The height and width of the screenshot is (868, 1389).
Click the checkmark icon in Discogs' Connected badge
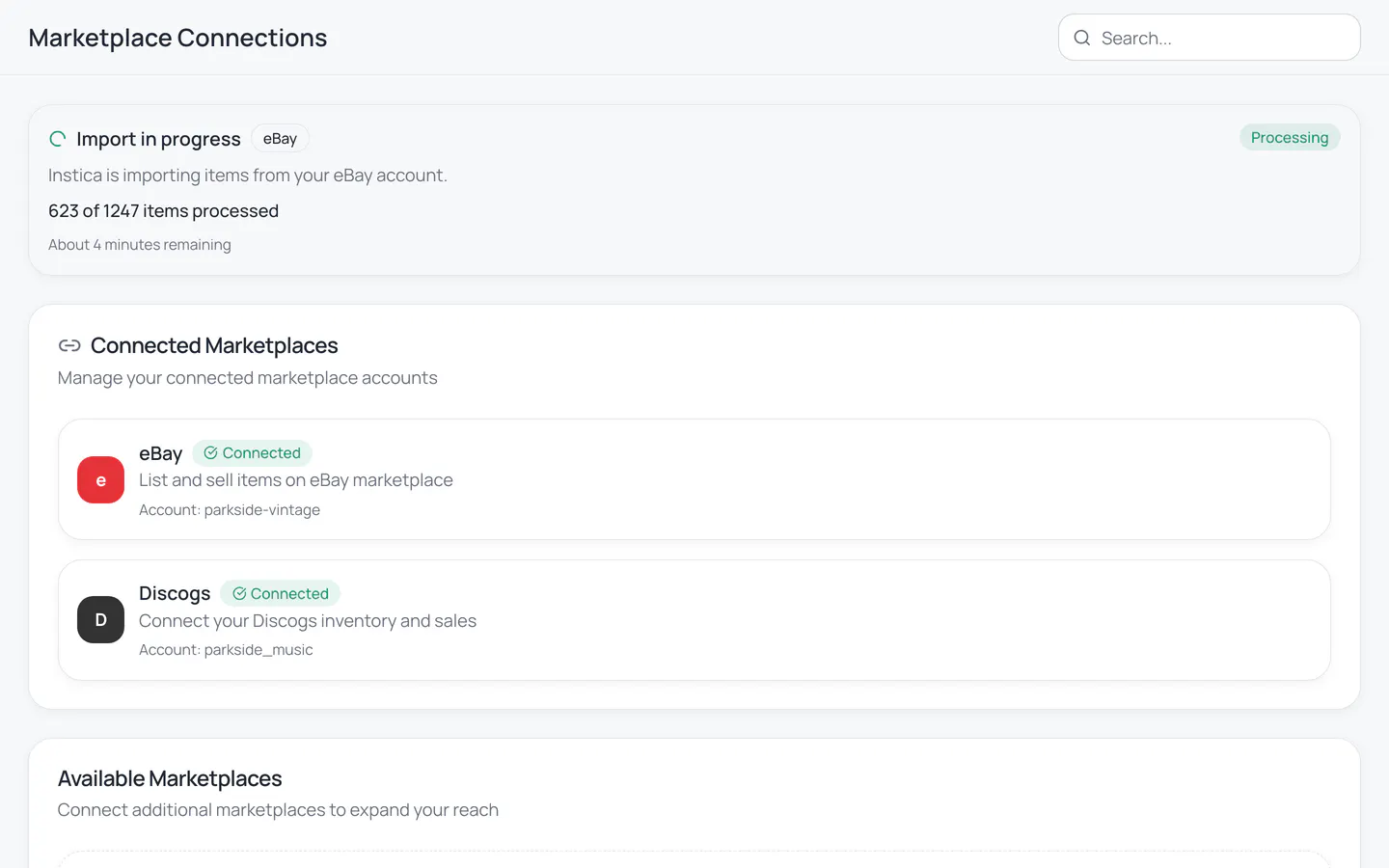pos(239,593)
